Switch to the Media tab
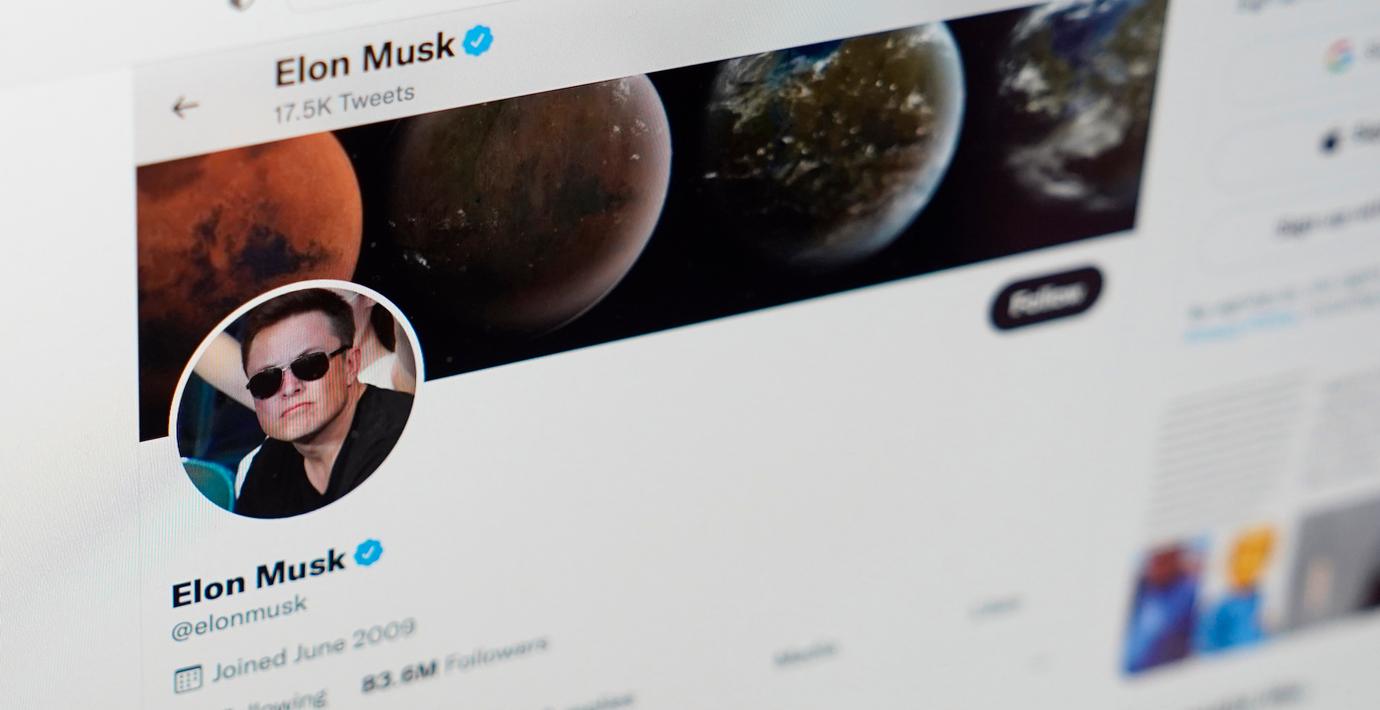 pos(805,653)
